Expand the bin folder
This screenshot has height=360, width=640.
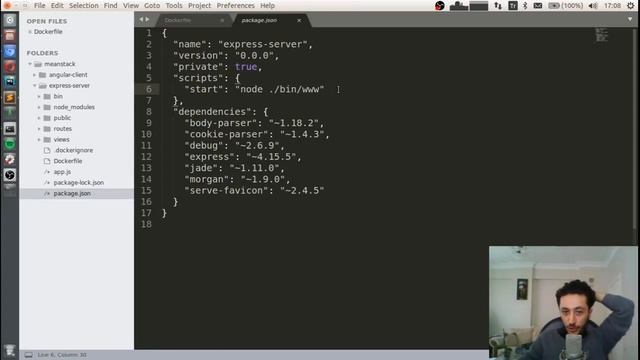[39, 97]
